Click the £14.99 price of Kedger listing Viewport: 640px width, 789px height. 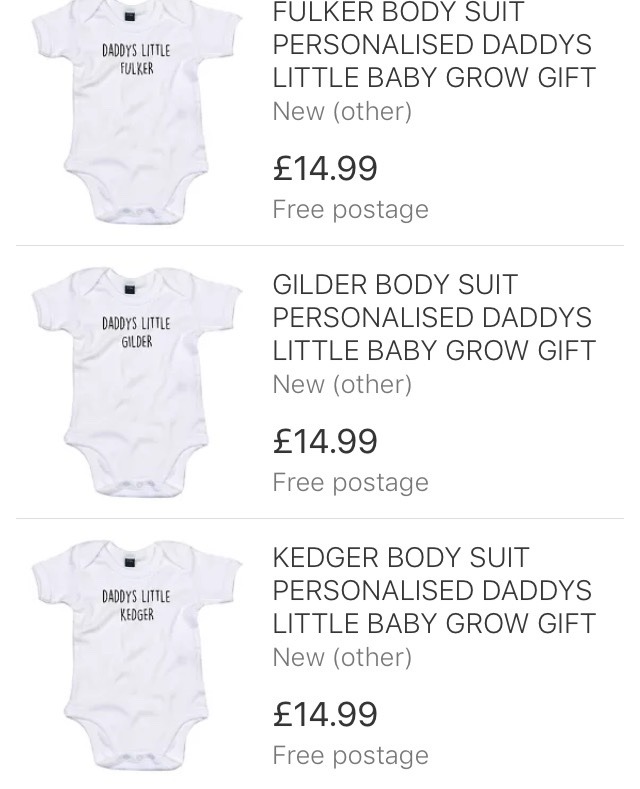pos(325,714)
